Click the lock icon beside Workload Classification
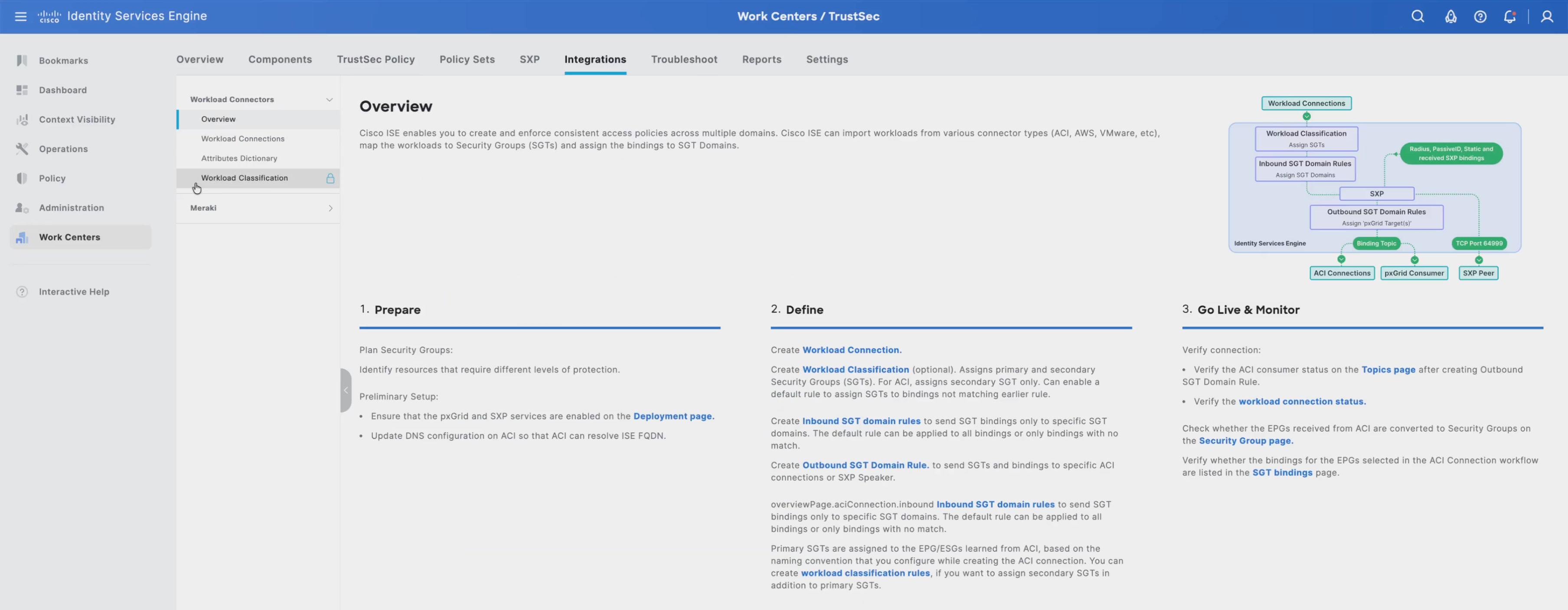1568x610 pixels. point(330,178)
